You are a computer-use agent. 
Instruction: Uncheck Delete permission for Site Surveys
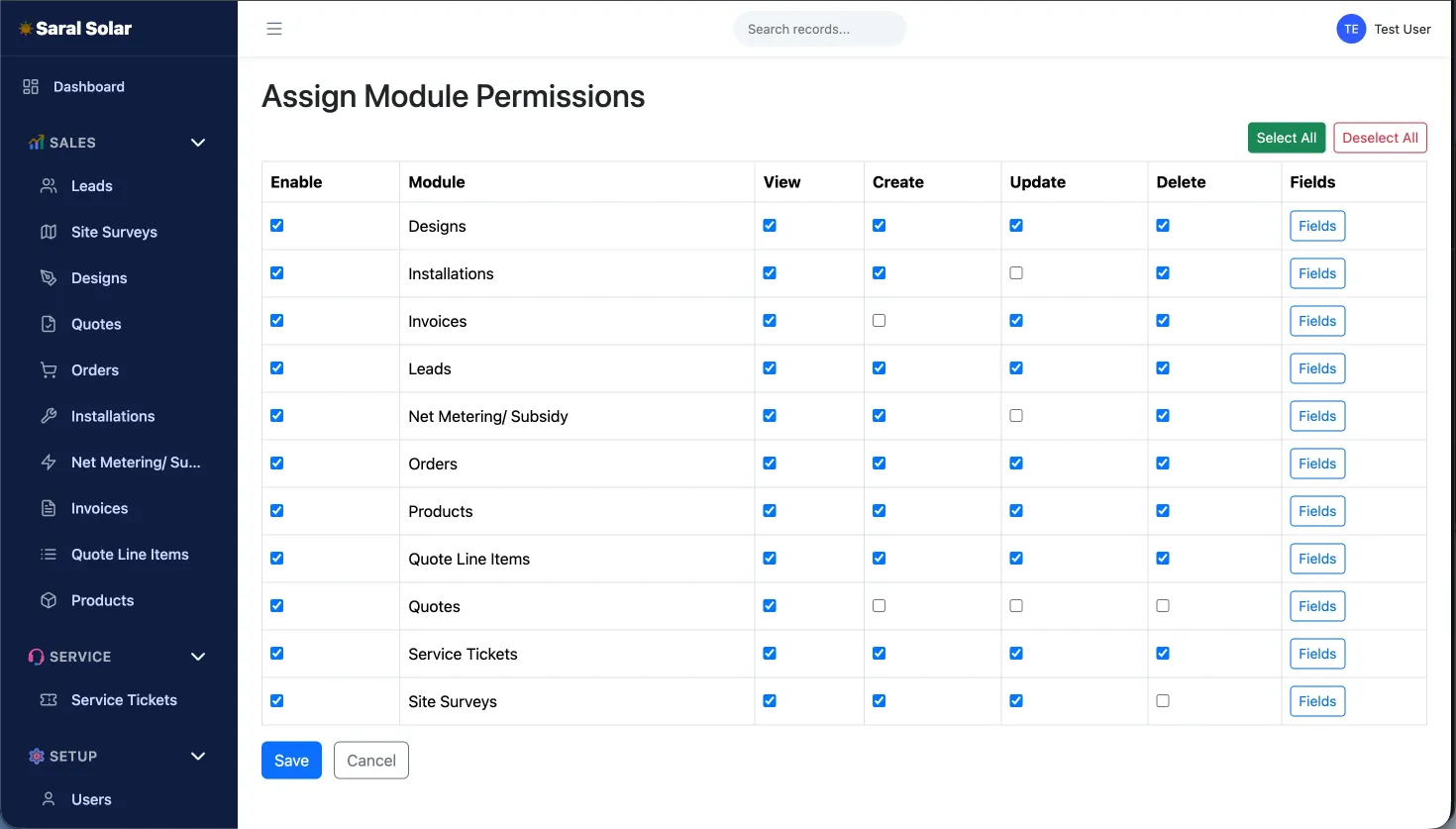(x=1162, y=700)
